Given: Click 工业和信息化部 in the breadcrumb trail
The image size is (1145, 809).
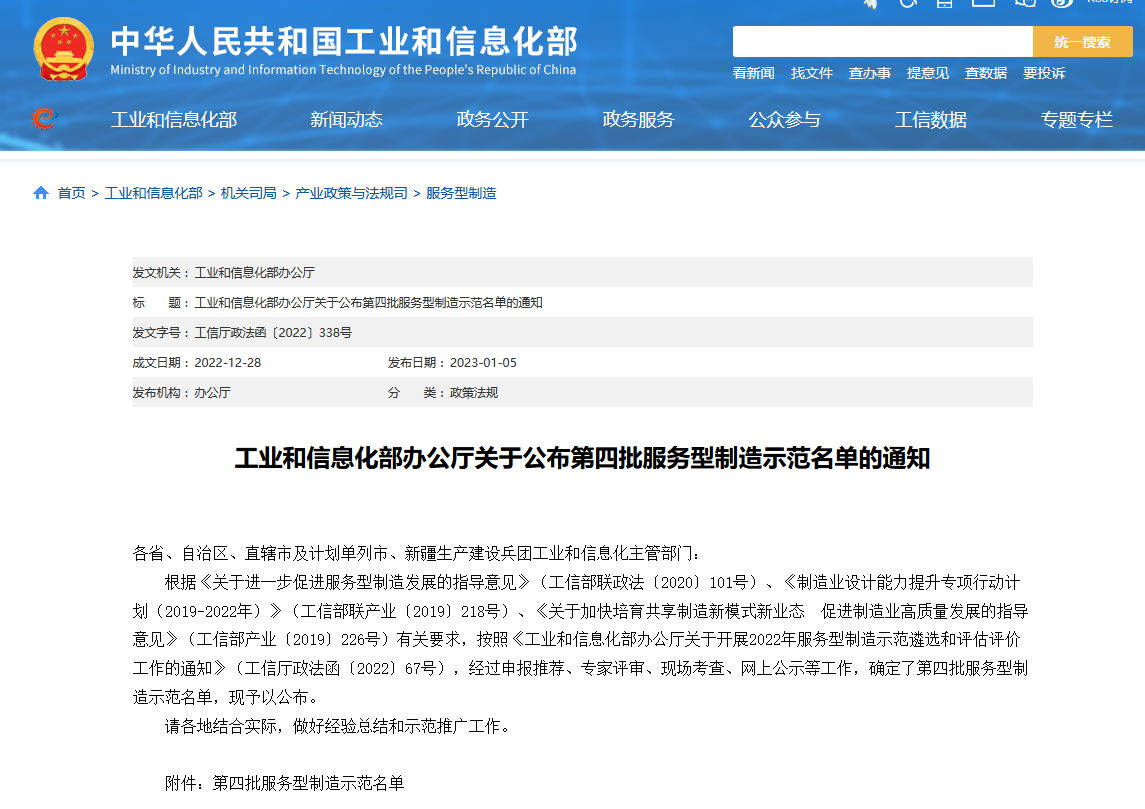Looking at the screenshot, I should pos(153,193).
